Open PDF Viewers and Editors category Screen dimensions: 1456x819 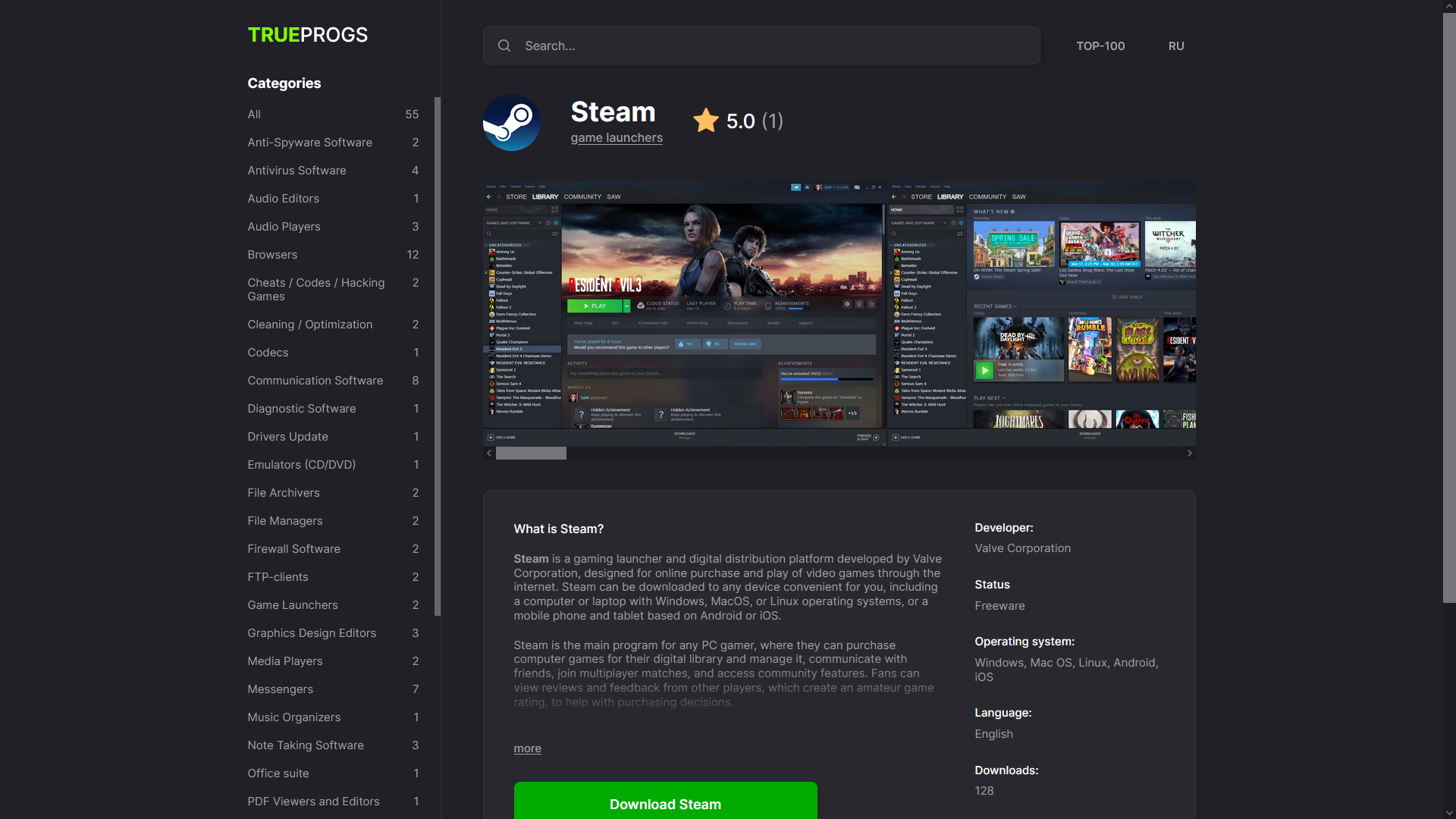pos(333,802)
